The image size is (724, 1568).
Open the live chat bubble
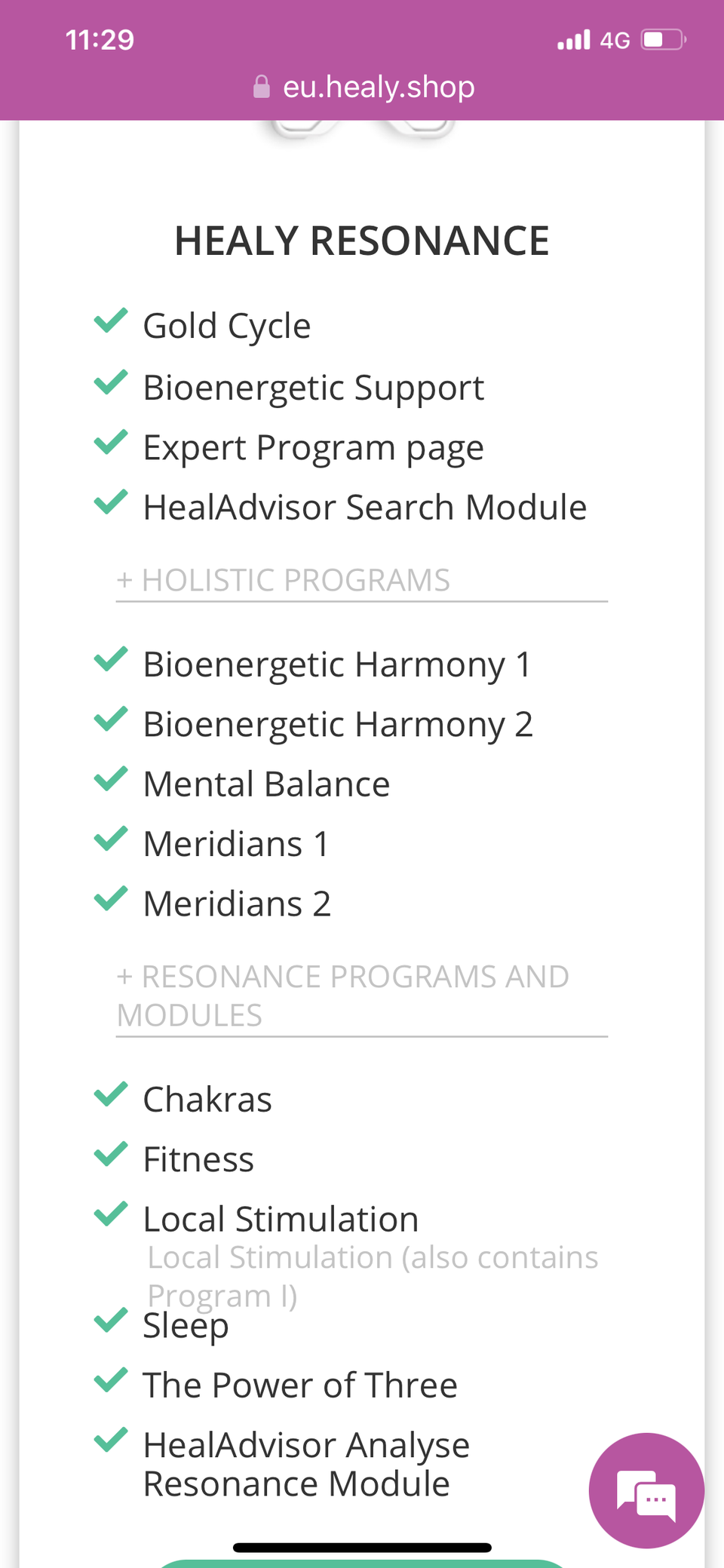point(646,1490)
